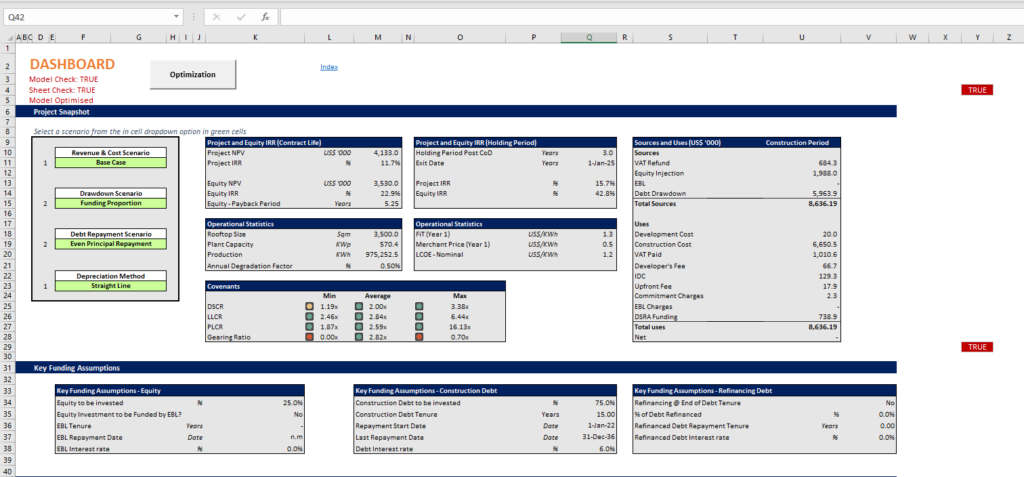This screenshot has width=1024, height=477.
Task: Click the red Gearing Ratio Max indicator icon
Action: coord(419,338)
